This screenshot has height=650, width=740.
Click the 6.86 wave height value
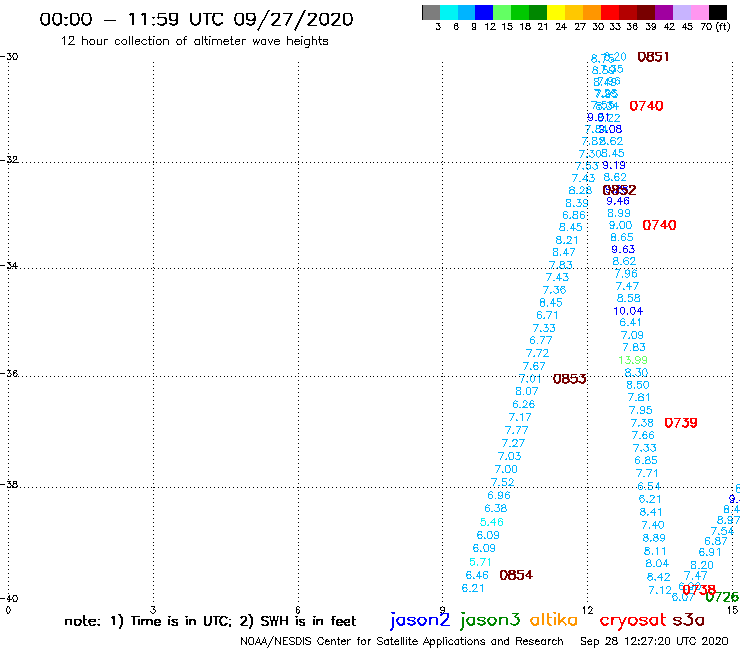coord(574,215)
